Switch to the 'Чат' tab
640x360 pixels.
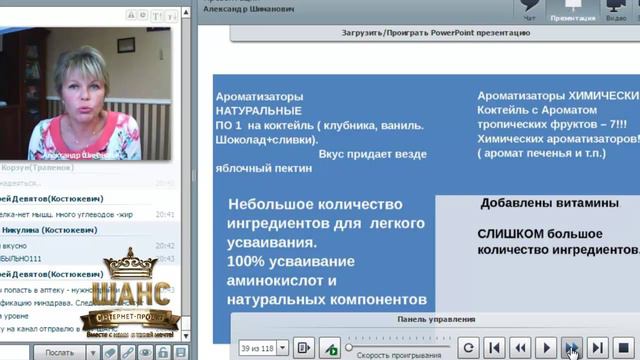[529, 11]
